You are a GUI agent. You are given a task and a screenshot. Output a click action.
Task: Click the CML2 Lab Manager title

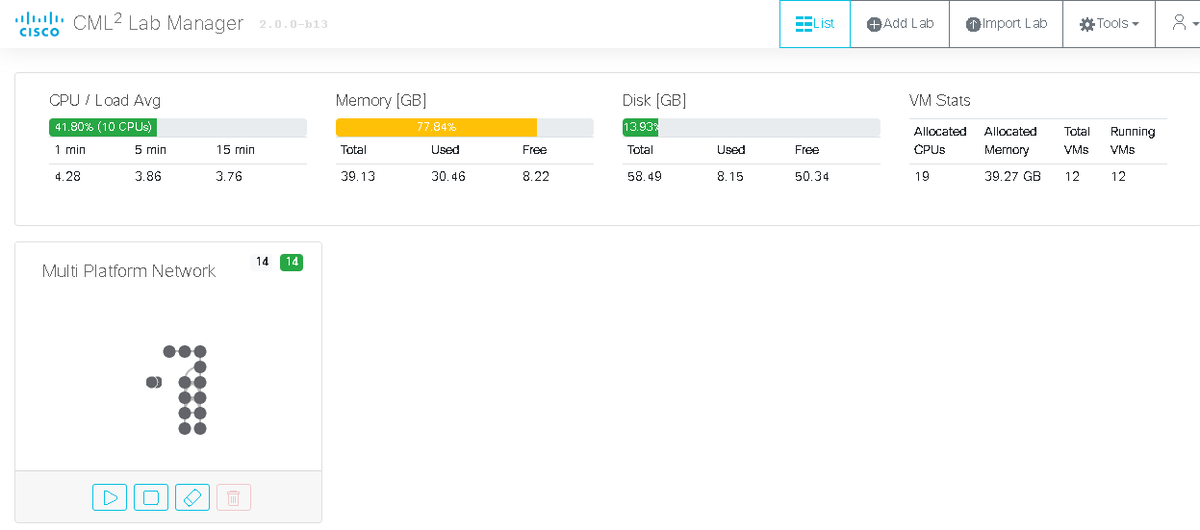[158, 23]
